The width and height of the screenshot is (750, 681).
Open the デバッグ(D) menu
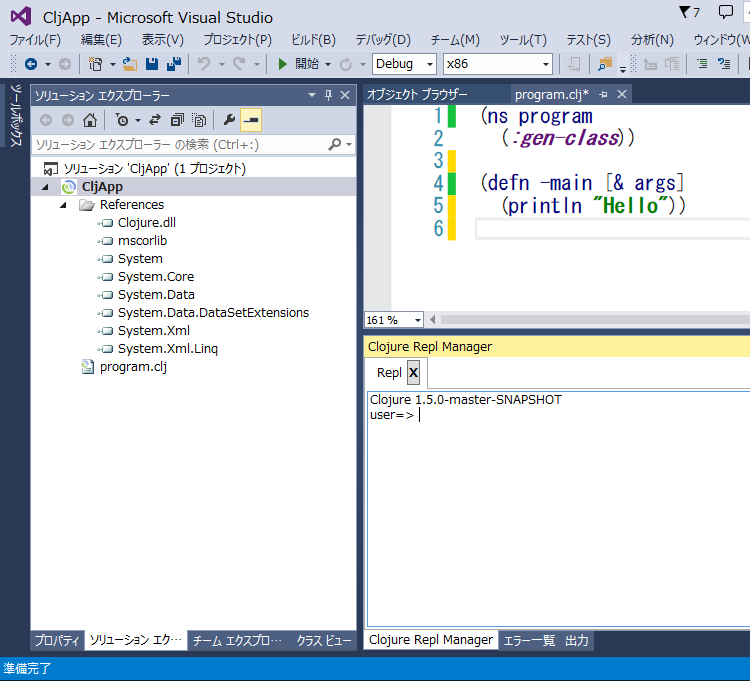383,40
